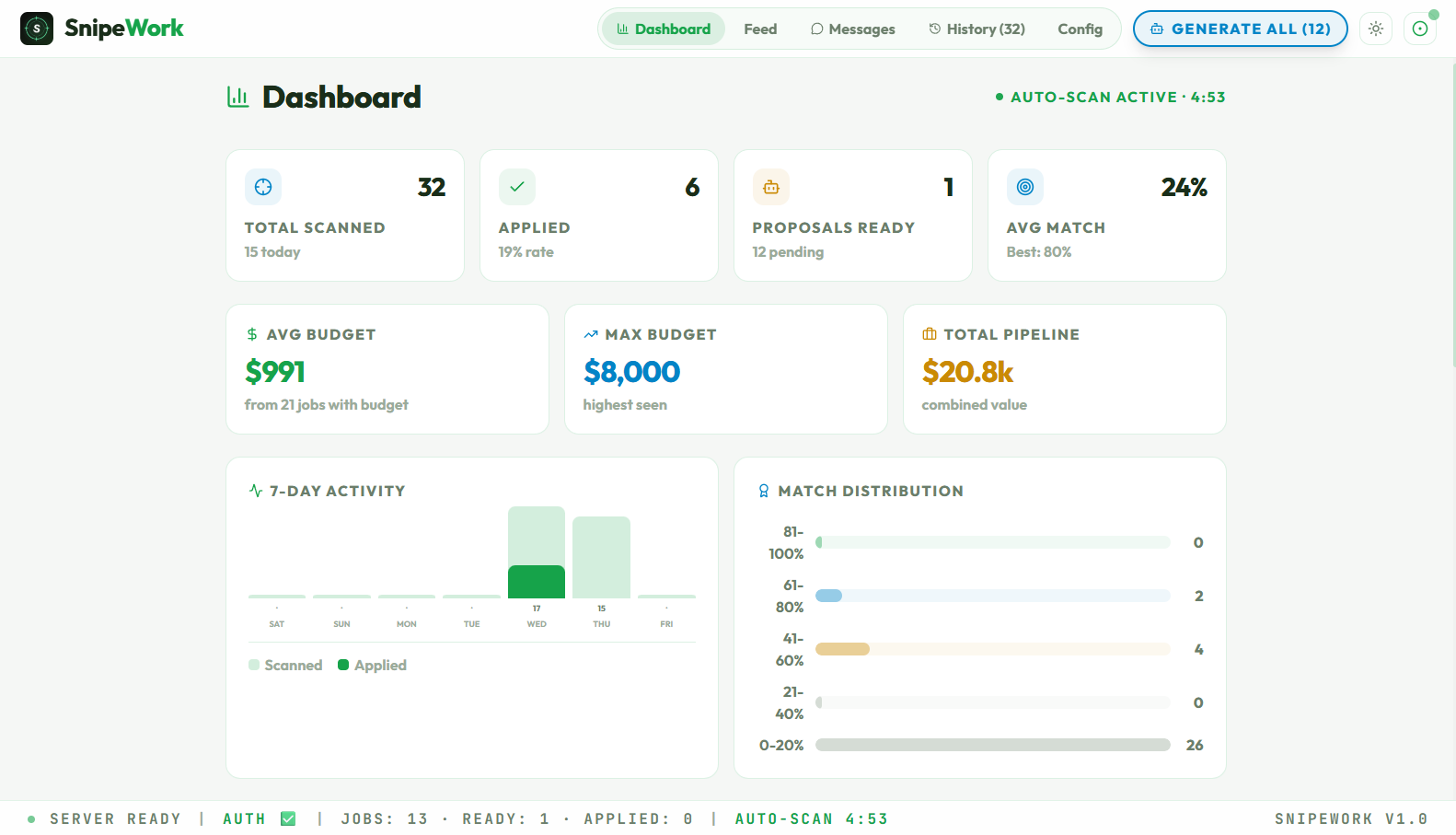
Task: Click the 'highest seen' caption
Action: pyautogui.click(x=625, y=404)
